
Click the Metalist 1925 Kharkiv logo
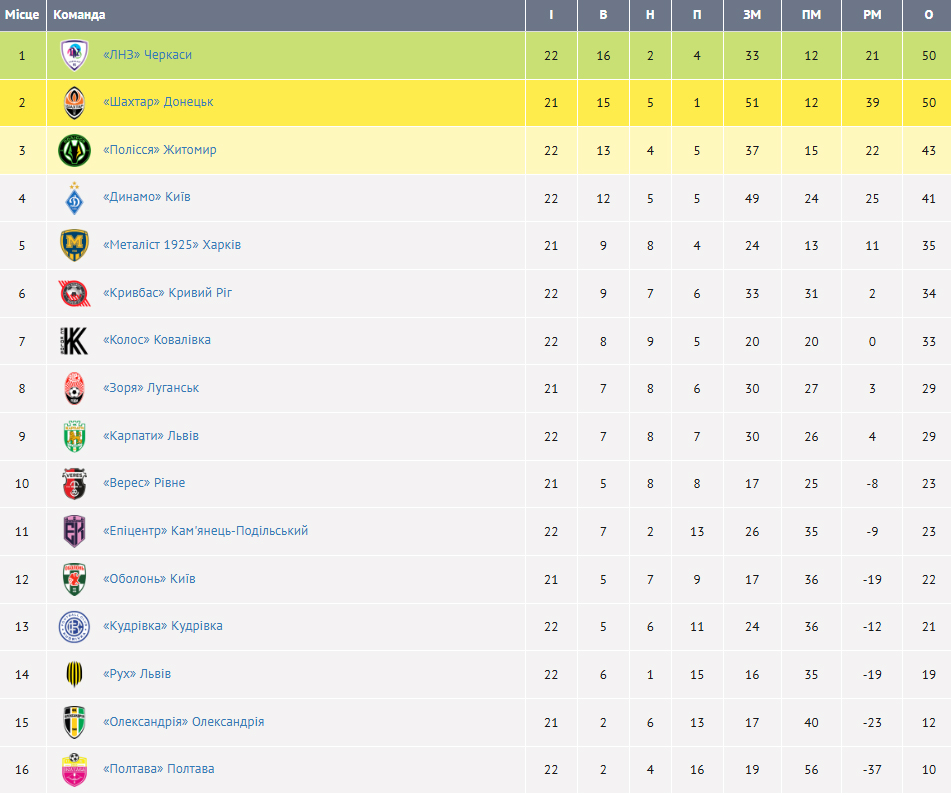click(x=74, y=246)
